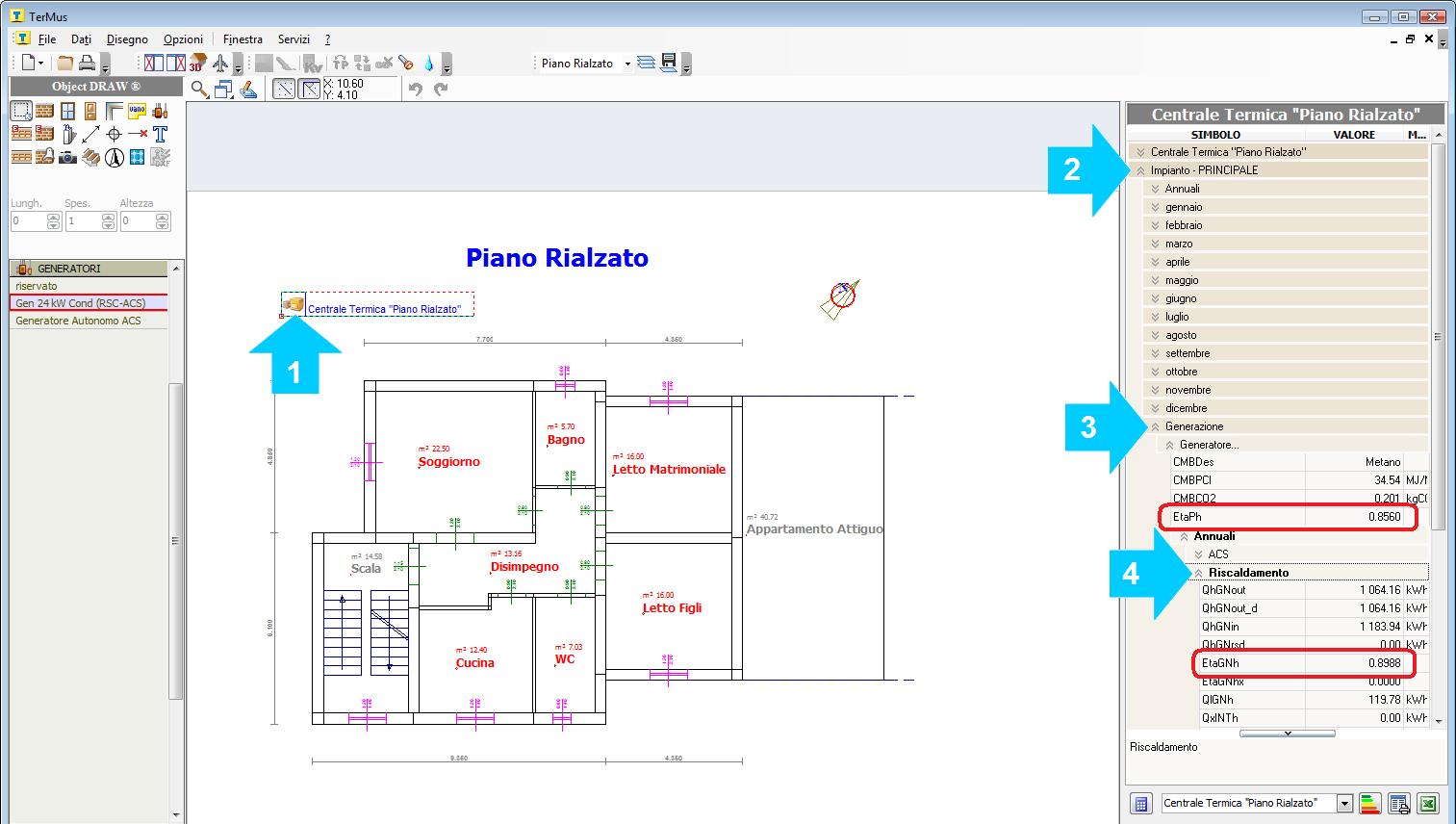Image resolution: width=1456 pixels, height=824 pixels.
Task: Open the Servizi menu
Action: tap(294, 39)
